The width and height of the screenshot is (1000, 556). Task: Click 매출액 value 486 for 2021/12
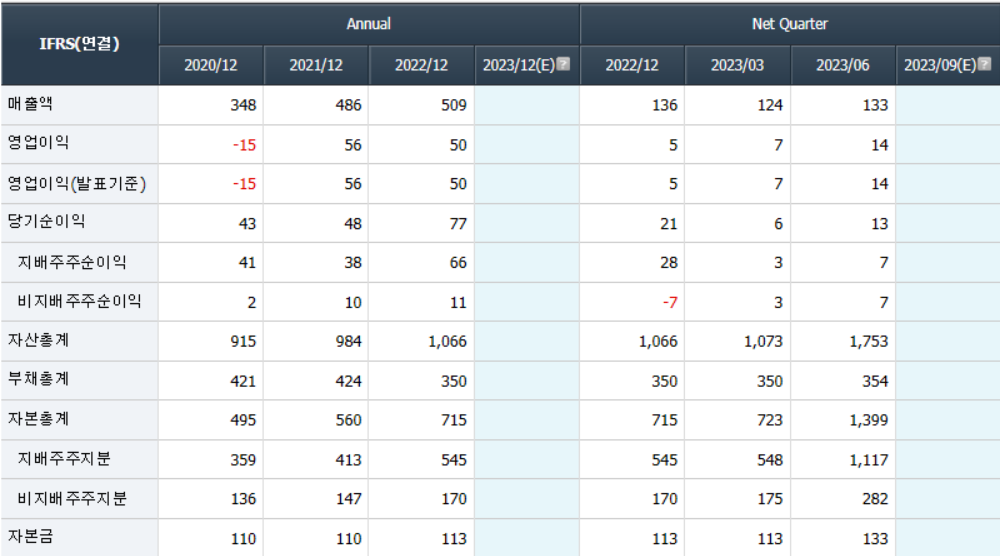pos(348,105)
